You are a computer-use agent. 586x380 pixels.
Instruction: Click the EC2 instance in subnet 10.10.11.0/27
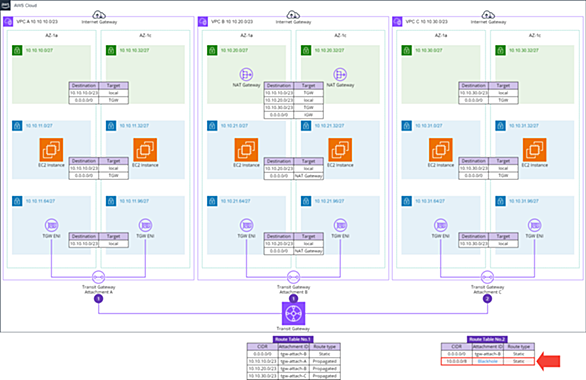[51, 150]
